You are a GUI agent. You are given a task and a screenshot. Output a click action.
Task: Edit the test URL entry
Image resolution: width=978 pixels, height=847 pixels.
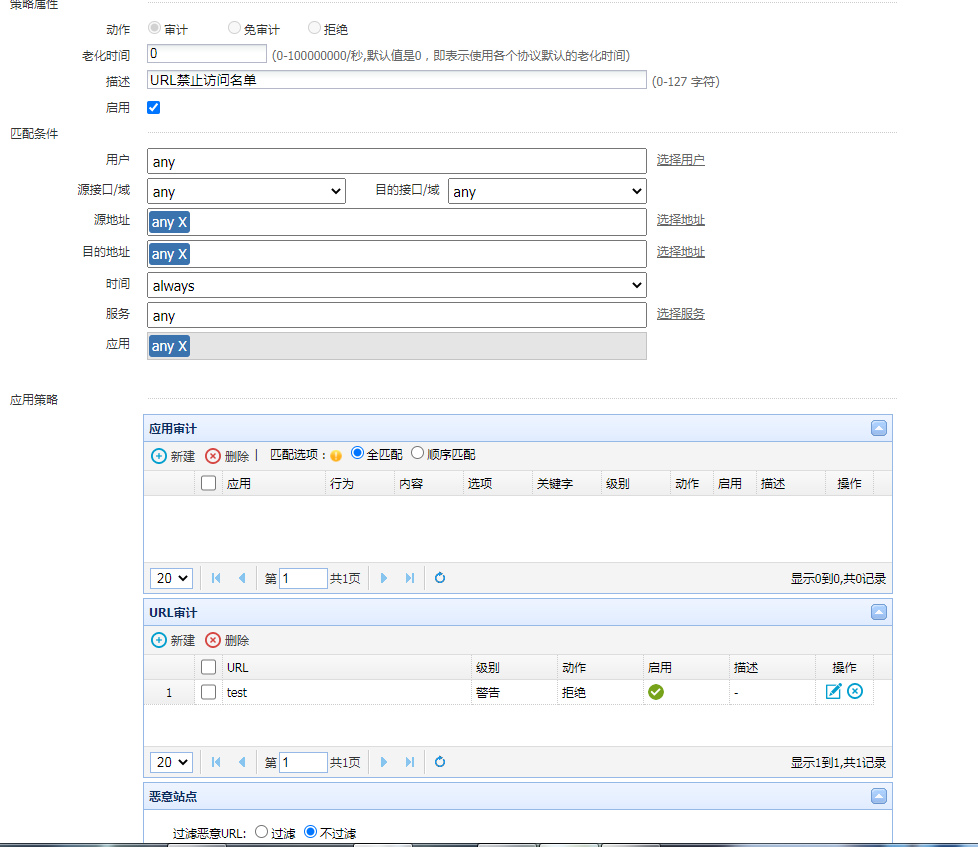click(833, 691)
